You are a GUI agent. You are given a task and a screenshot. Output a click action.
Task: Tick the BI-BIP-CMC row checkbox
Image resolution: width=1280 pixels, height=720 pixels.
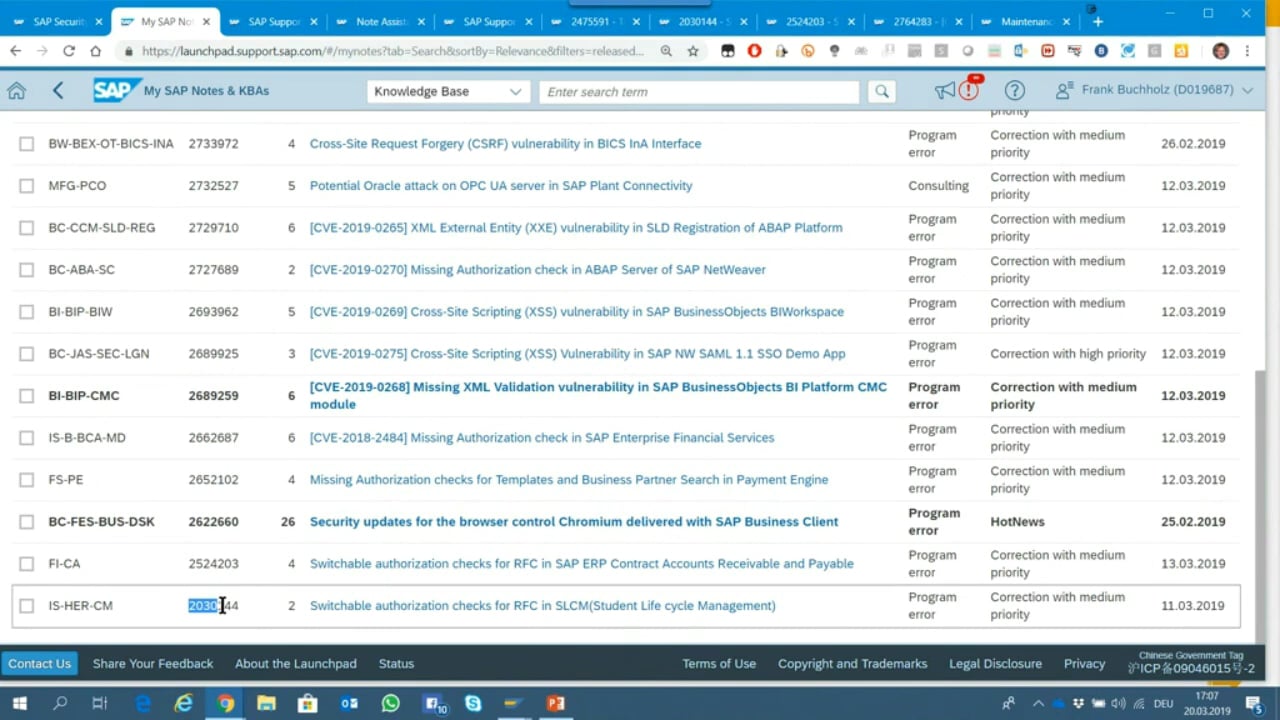pyautogui.click(x=27, y=396)
